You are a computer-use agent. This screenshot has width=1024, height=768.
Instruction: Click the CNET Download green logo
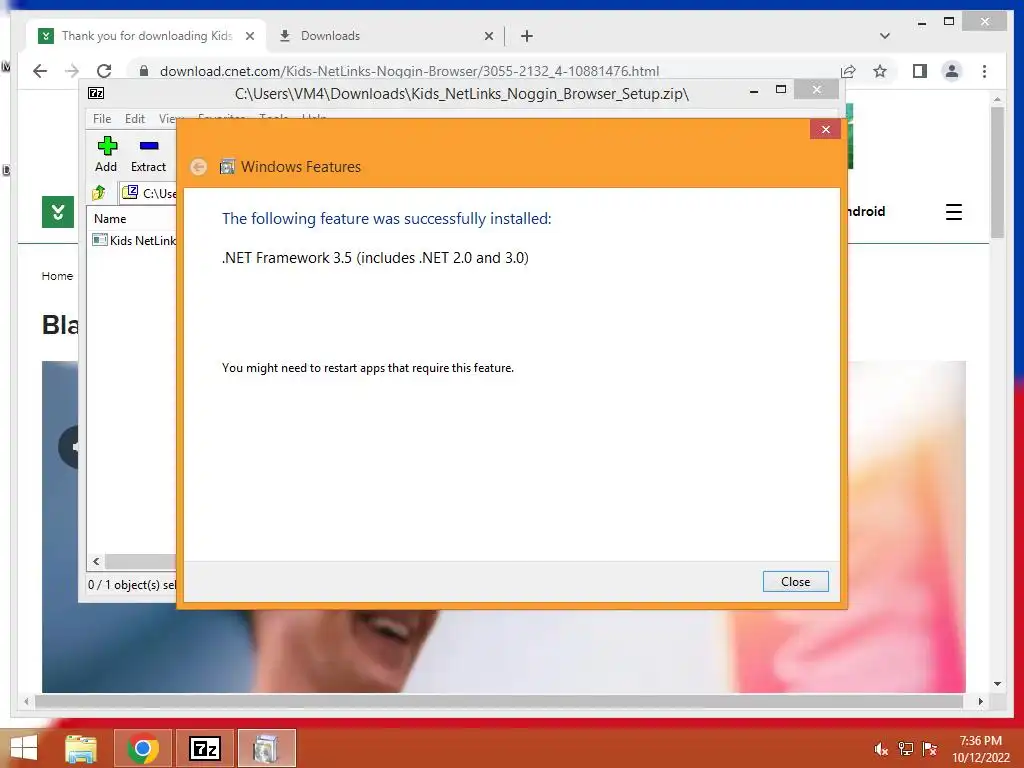pyautogui.click(x=57, y=212)
